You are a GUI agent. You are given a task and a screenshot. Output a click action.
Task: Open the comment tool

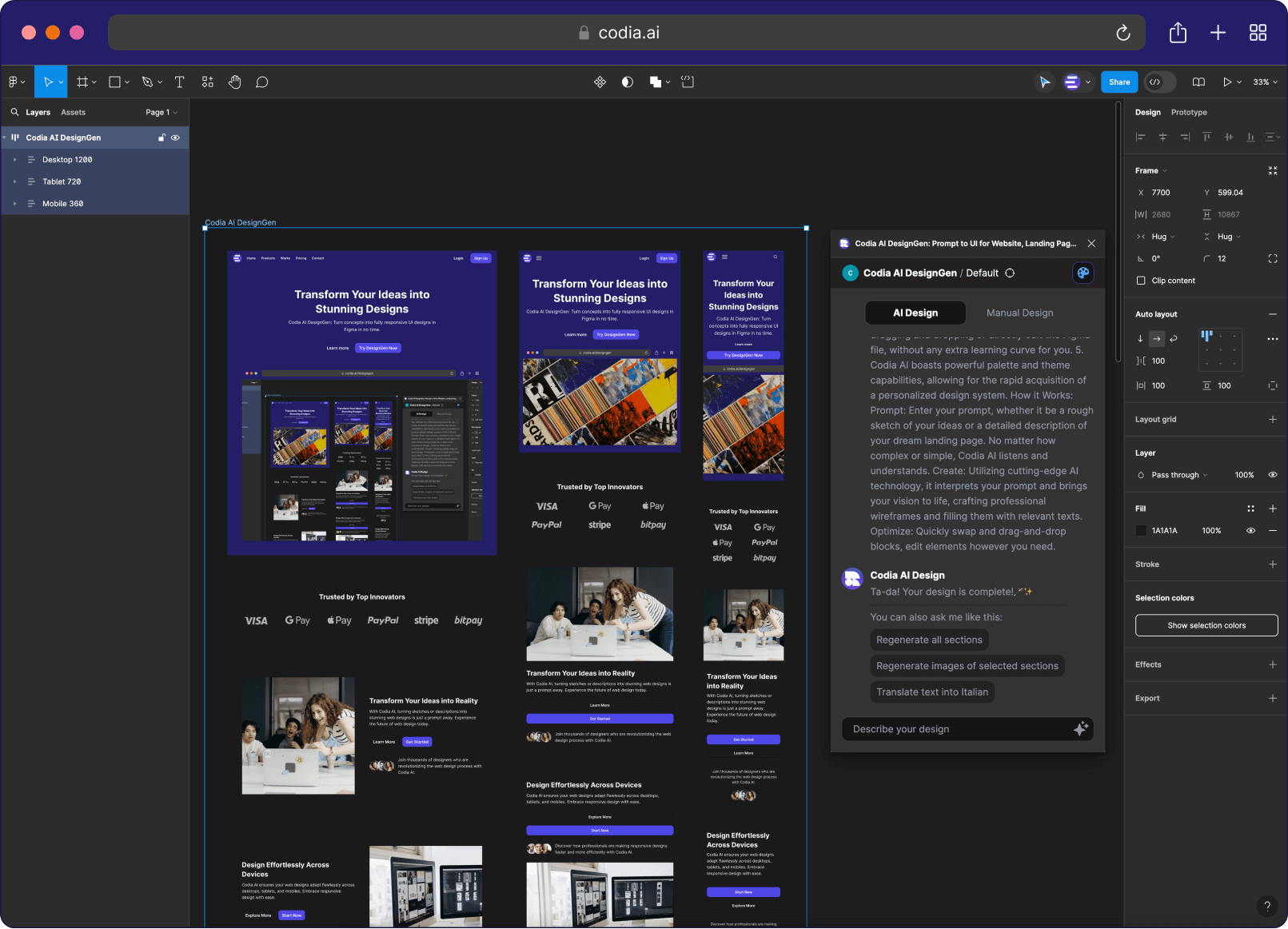(x=261, y=82)
